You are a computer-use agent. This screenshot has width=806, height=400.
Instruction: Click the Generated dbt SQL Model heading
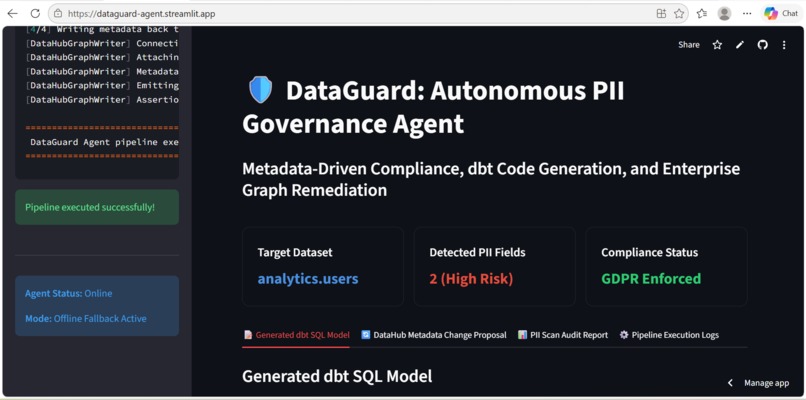pyautogui.click(x=337, y=376)
